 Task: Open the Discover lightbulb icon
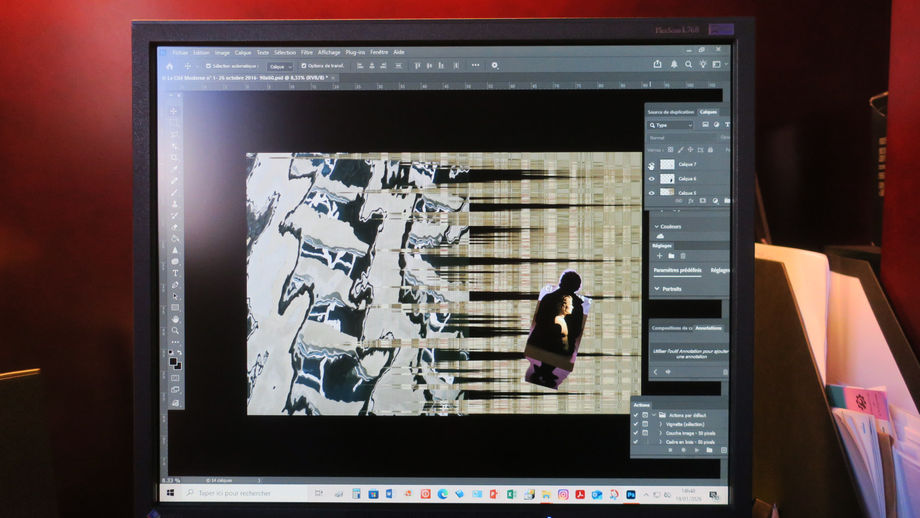click(x=703, y=64)
